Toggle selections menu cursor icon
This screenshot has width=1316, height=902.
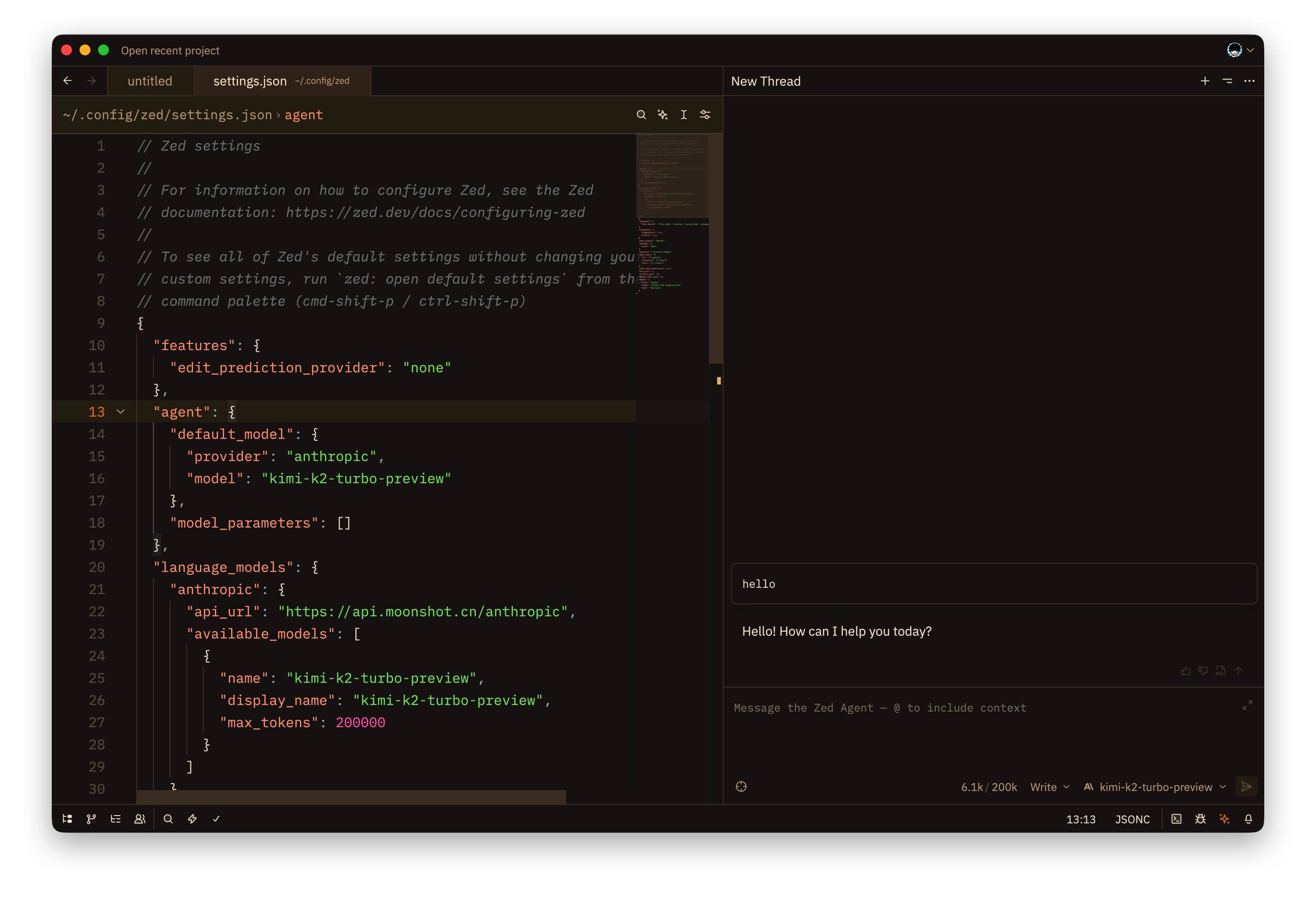coord(683,115)
